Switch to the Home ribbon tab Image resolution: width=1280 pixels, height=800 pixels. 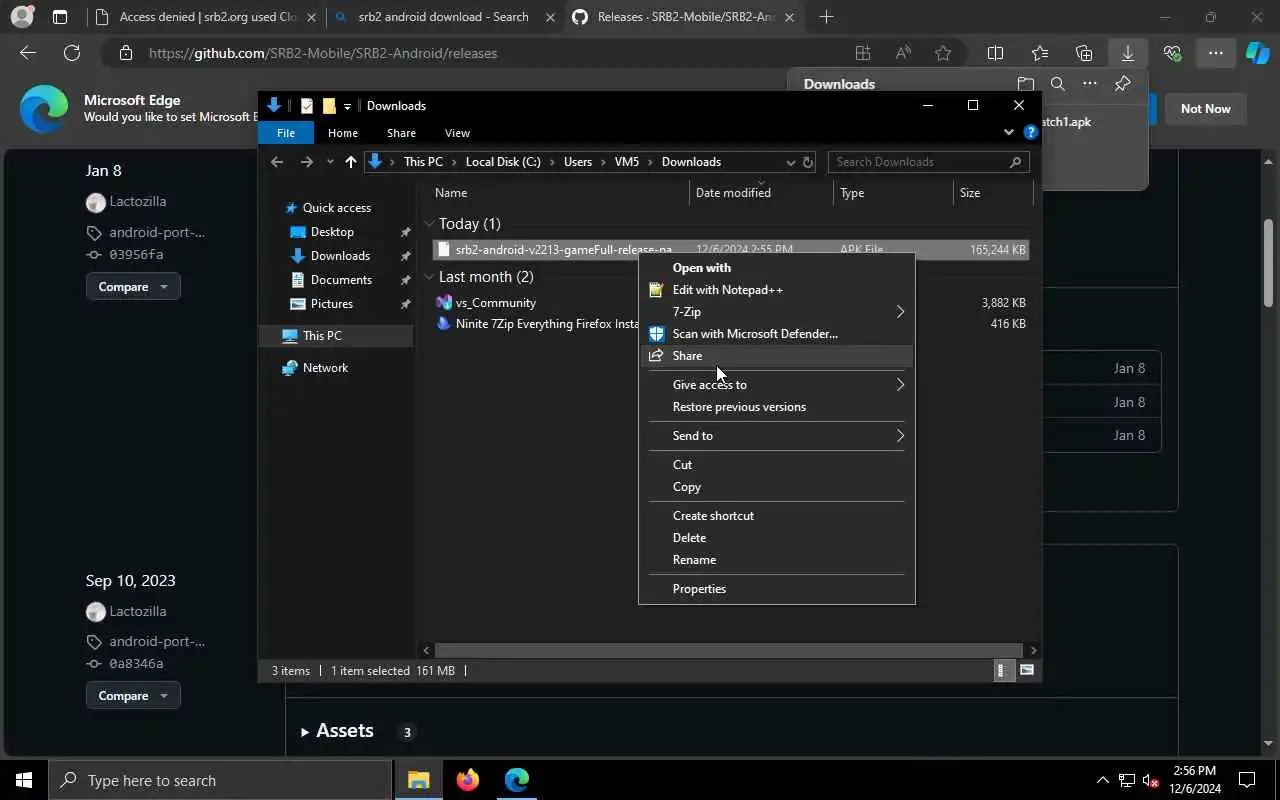click(343, 133)
